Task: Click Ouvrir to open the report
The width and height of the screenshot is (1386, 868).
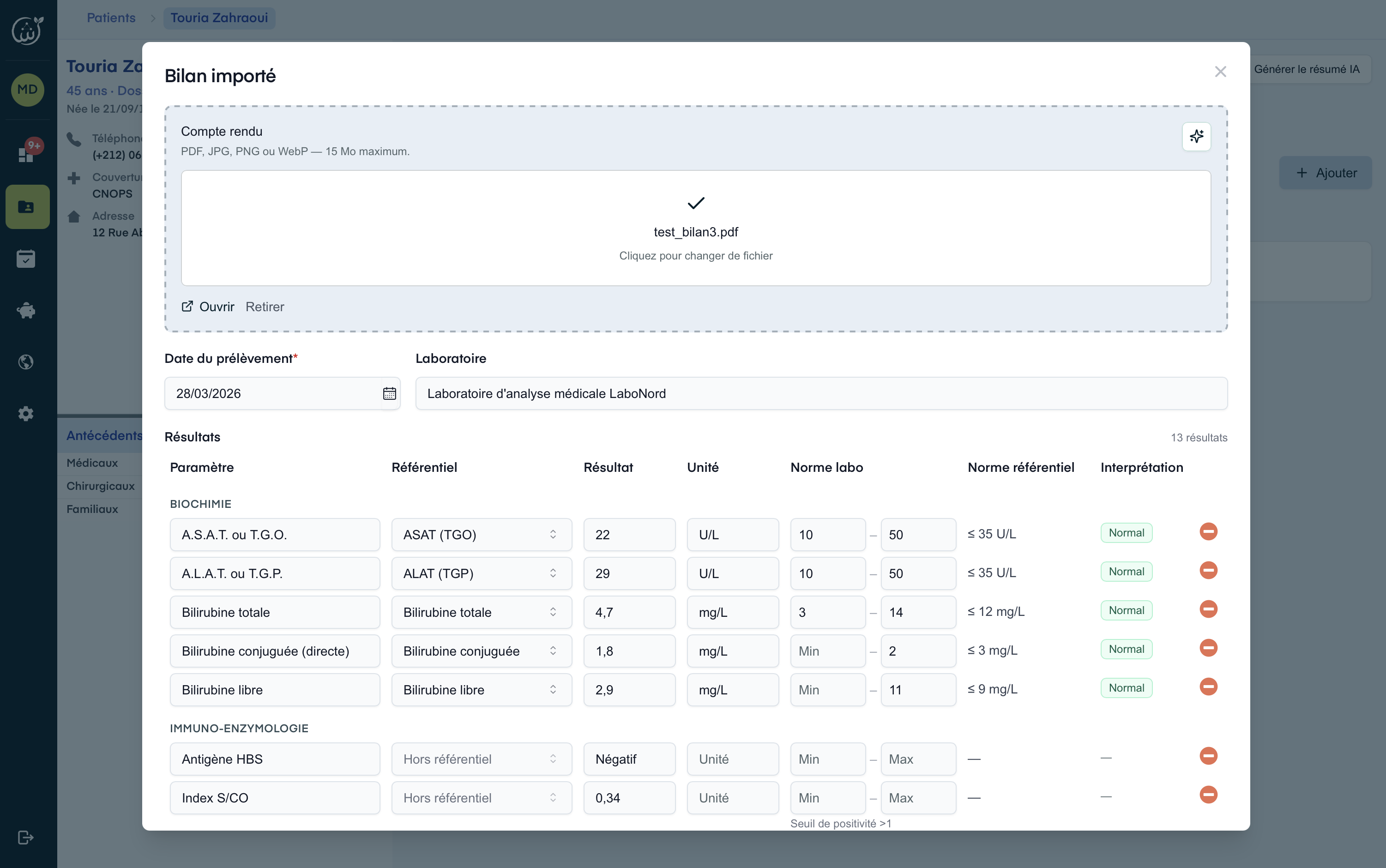Action: click(x=217, y=307)
